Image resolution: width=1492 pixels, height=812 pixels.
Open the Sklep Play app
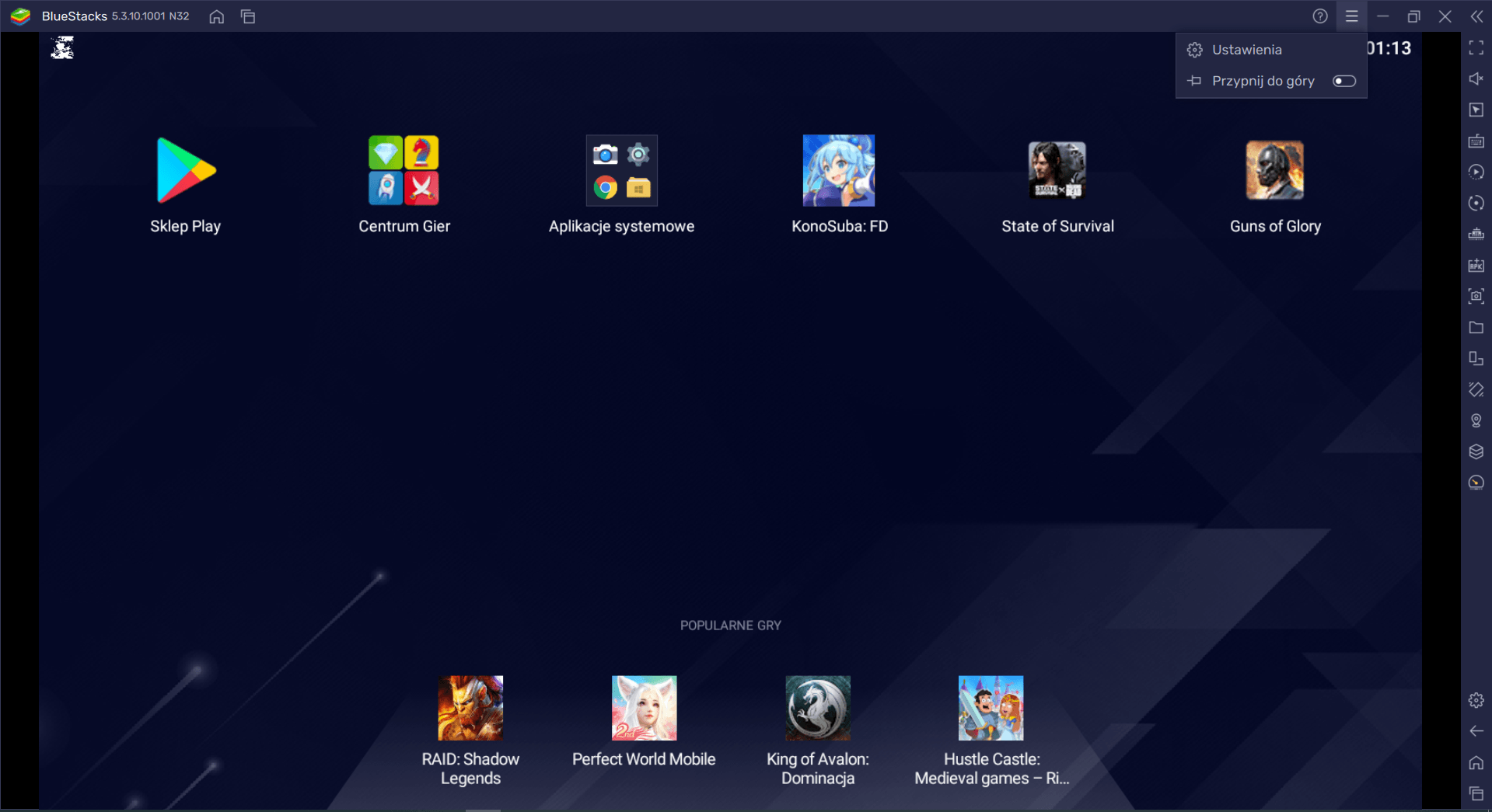186,171
